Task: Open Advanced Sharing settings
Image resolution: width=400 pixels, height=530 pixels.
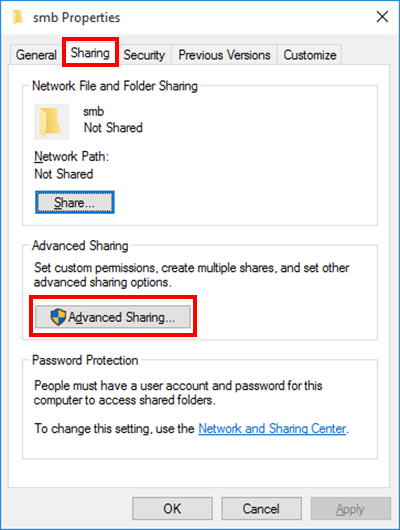Action: pos(113,317)
